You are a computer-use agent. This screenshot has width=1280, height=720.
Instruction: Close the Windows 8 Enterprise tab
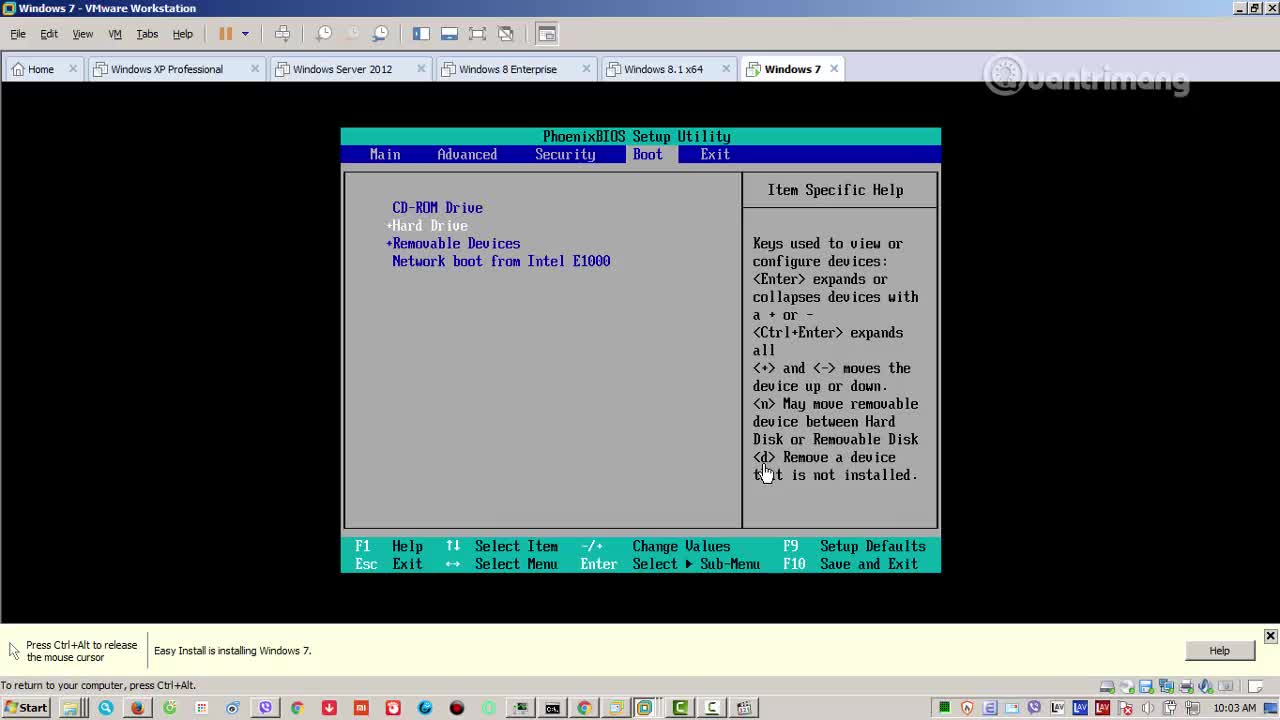(x=586, y=69)
